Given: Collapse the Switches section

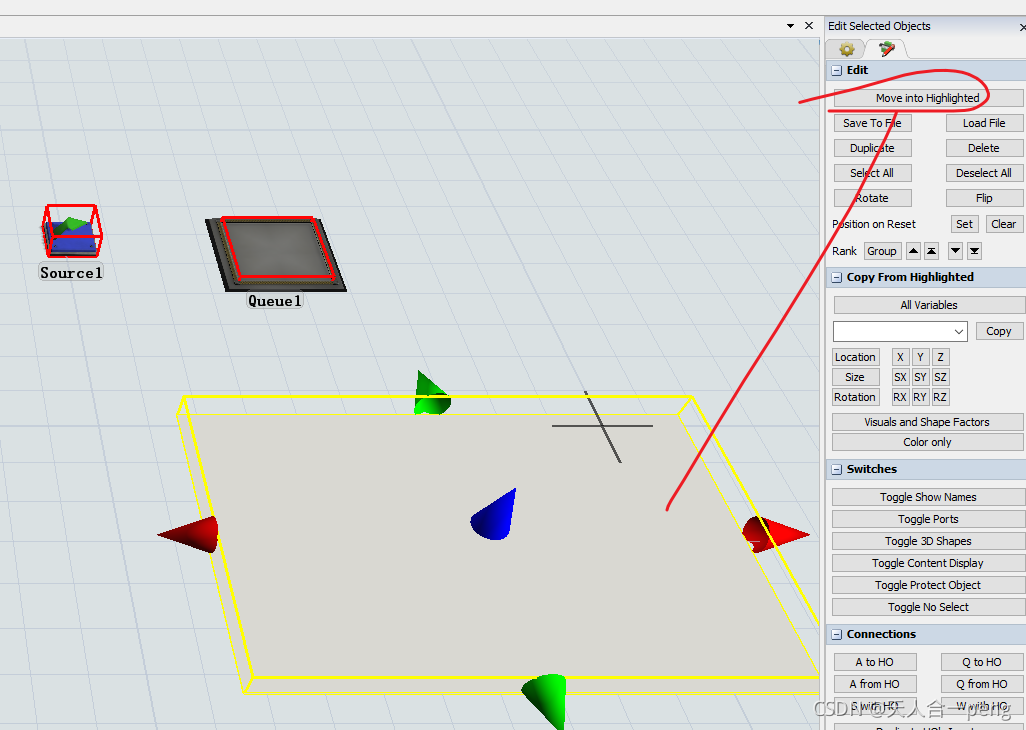Looking at the screenshot, I should pos(836,470).
